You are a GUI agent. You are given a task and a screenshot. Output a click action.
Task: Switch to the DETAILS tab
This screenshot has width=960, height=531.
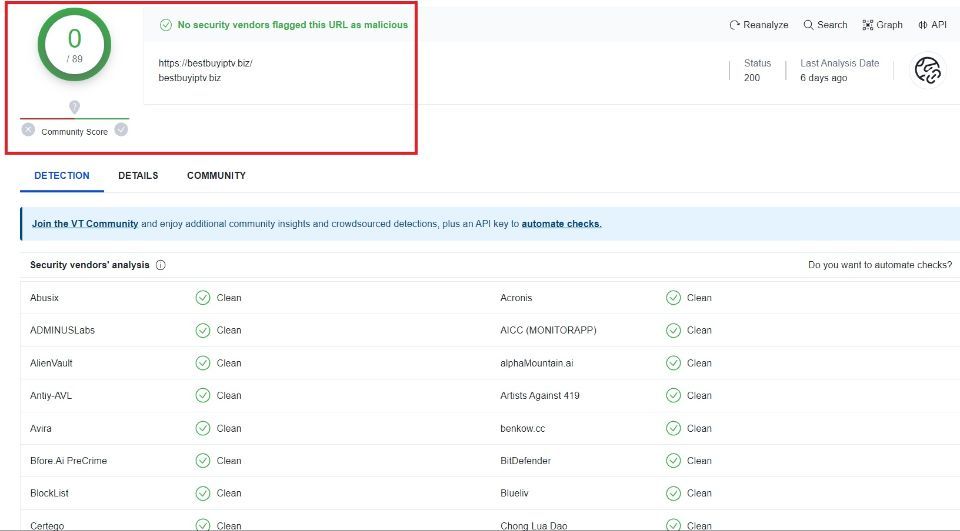[138, 176]
